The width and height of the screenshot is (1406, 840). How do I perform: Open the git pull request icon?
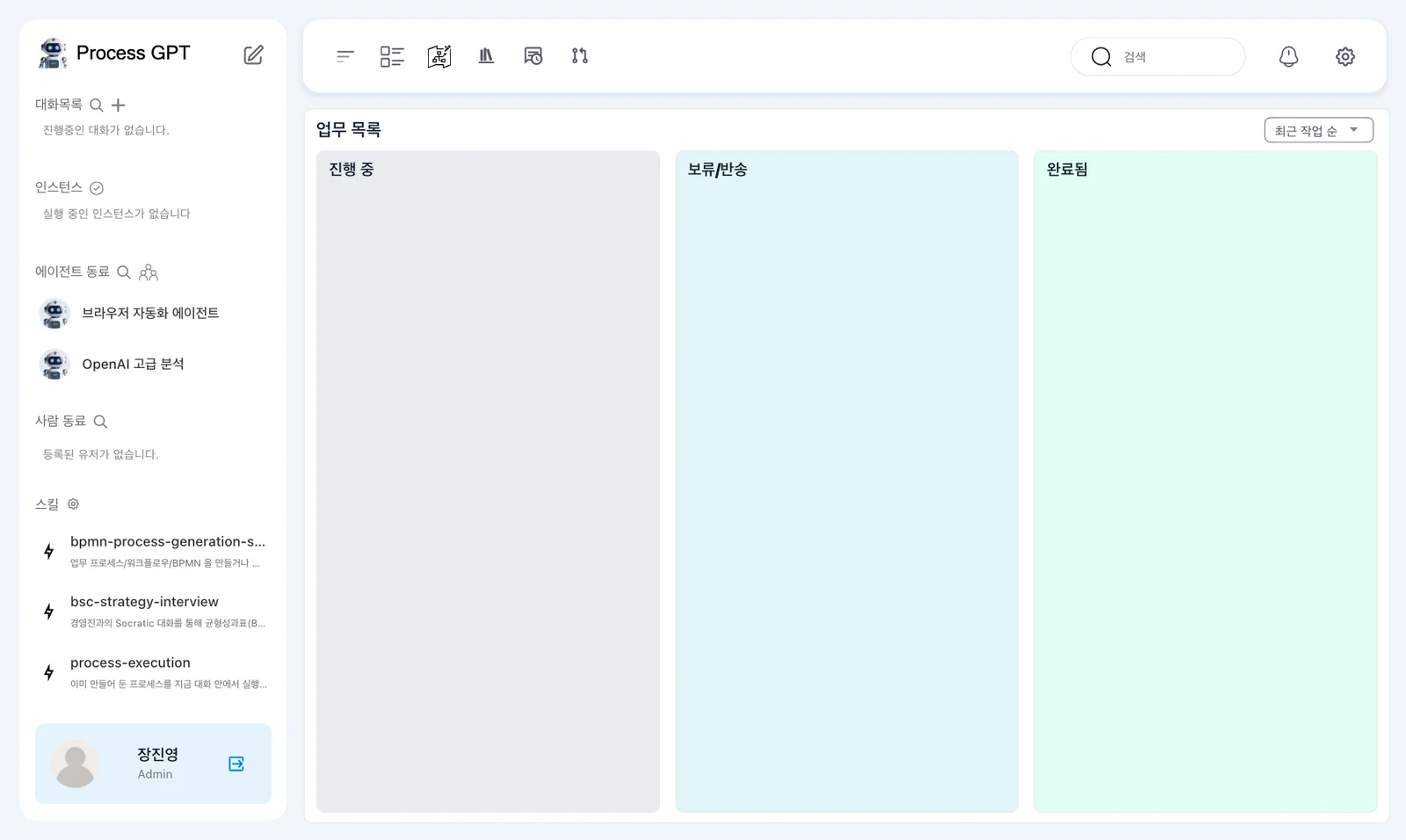point(580,56)
